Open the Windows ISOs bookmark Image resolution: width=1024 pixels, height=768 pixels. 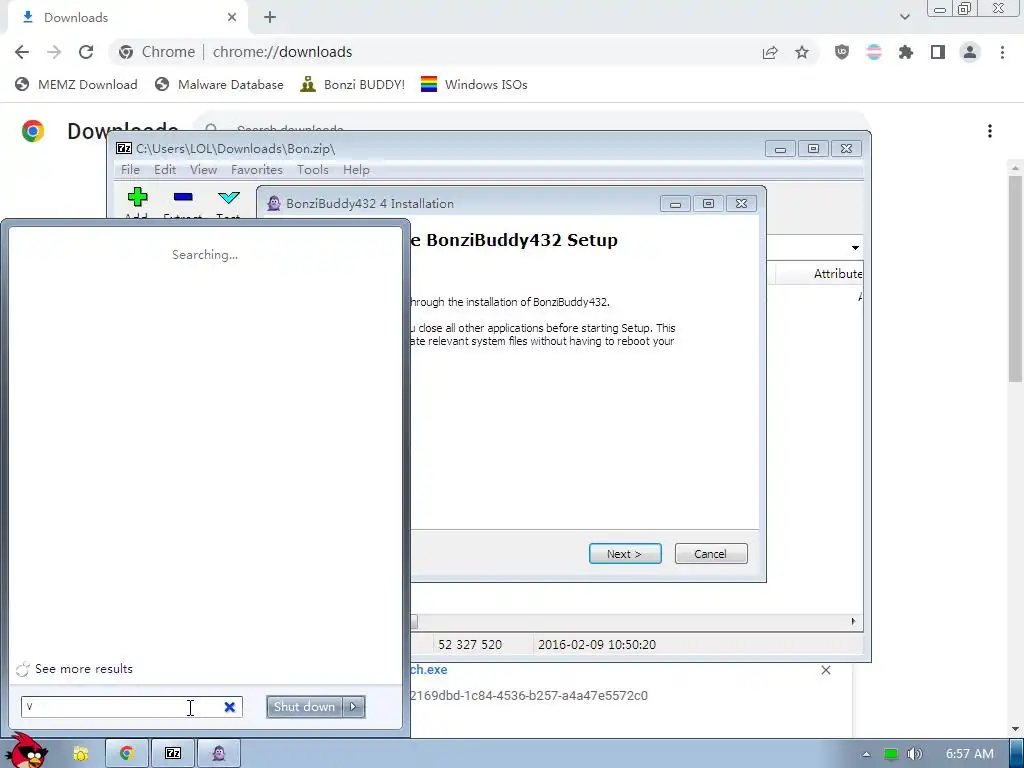(x=474, y=84)
